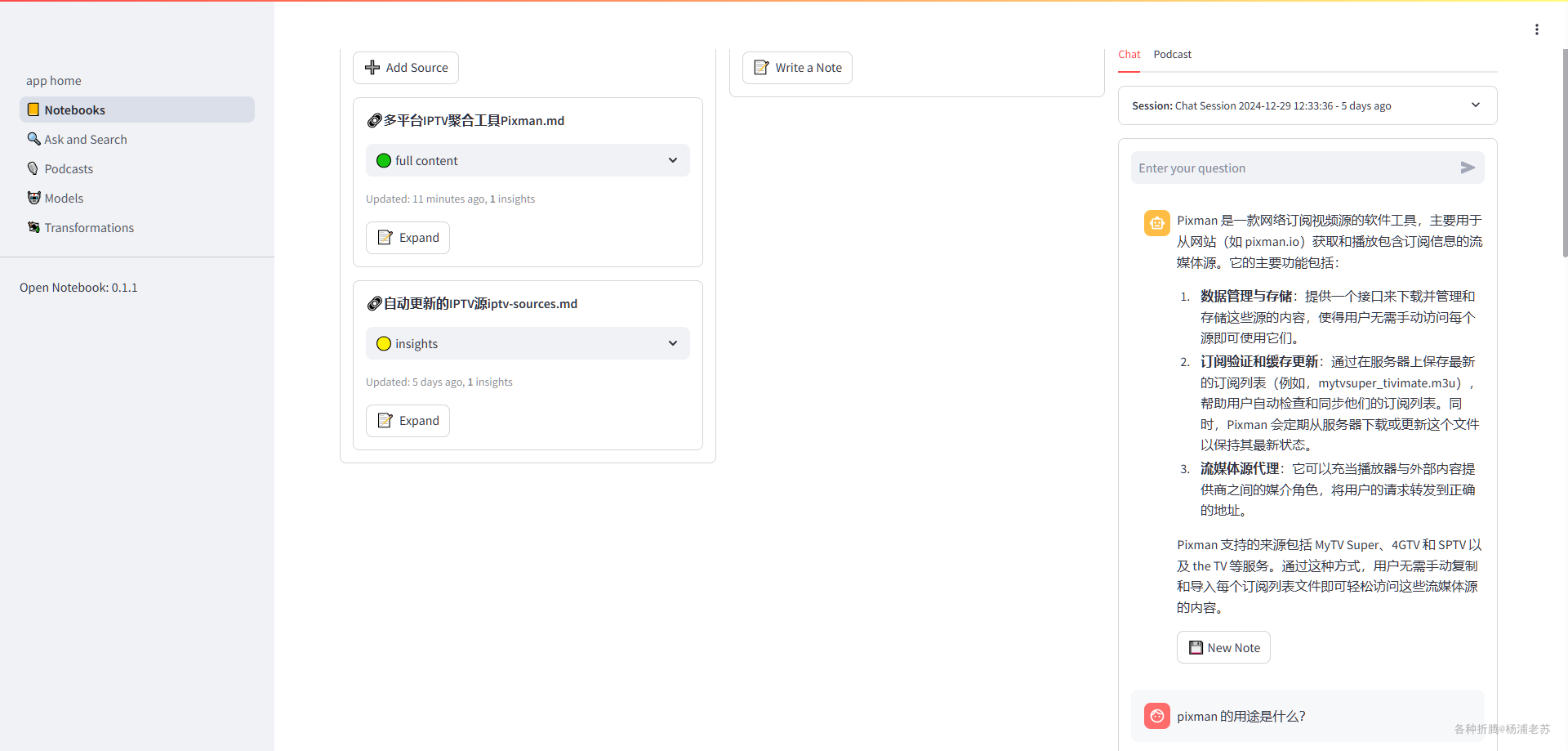Click the 'pixman 的用途是什么?' chat message
Viewport: 1568px width, 751px height.
pyautogui.click(x=1241, y=716)
